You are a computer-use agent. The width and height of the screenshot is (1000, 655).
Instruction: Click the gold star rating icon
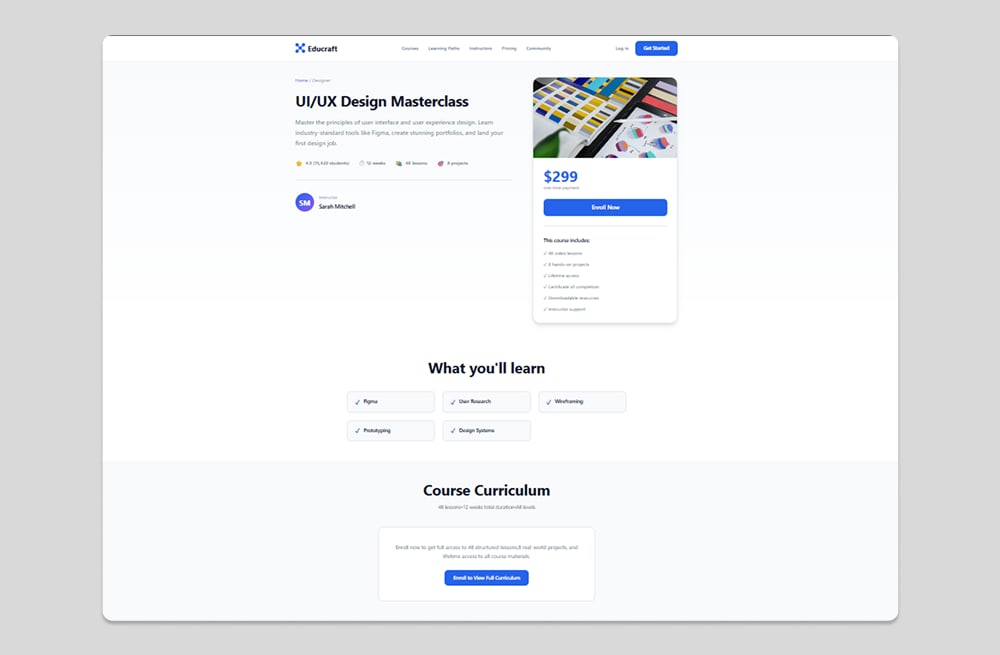298,163
